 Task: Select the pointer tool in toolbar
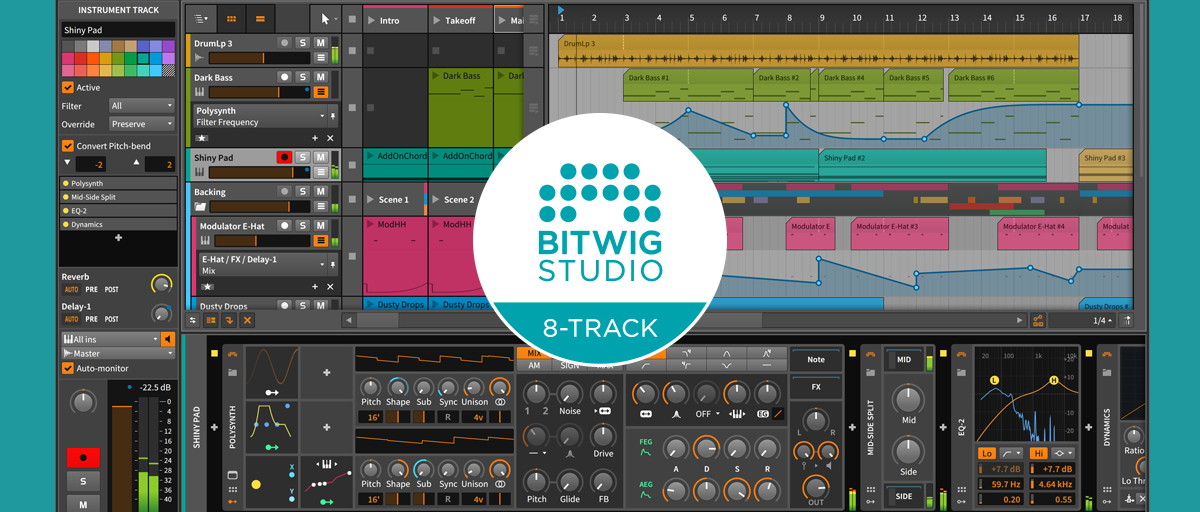point(325,18)
